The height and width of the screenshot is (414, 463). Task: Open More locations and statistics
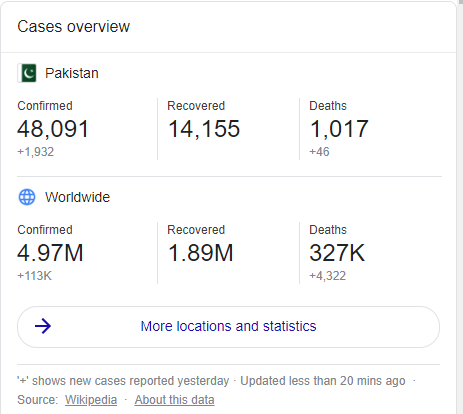228,327
